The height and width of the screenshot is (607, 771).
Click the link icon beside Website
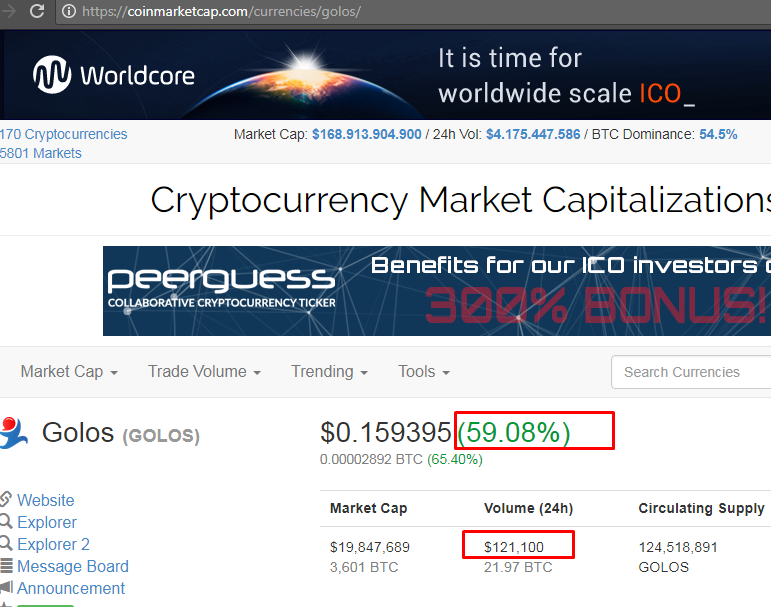click(5, 499)
